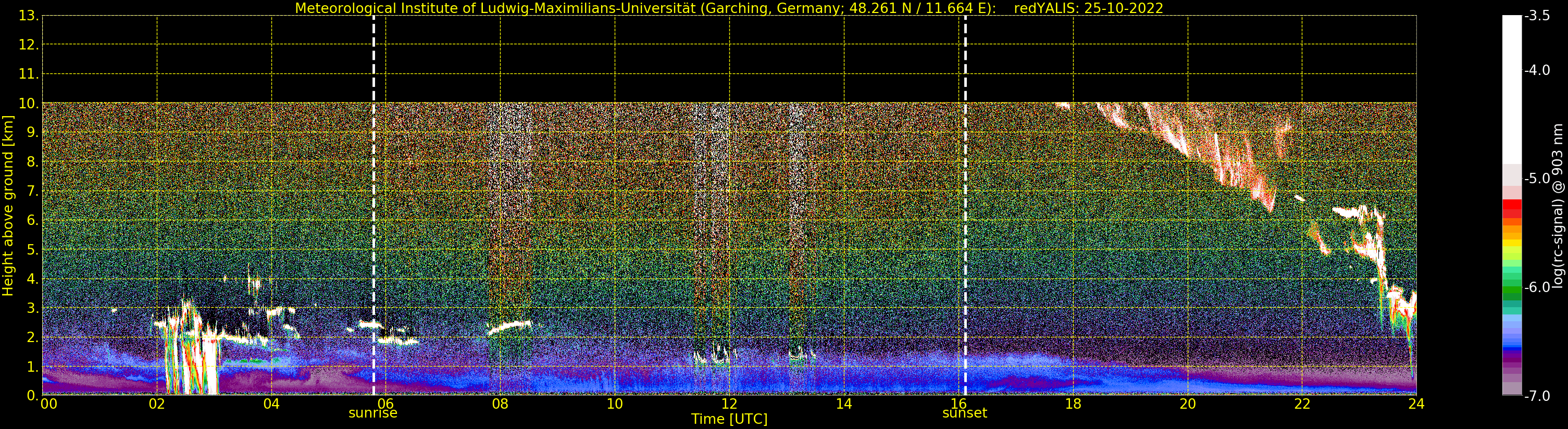Click the height axis tick label 7
This screenshot has width=1568, height=429.
[32, 191]
